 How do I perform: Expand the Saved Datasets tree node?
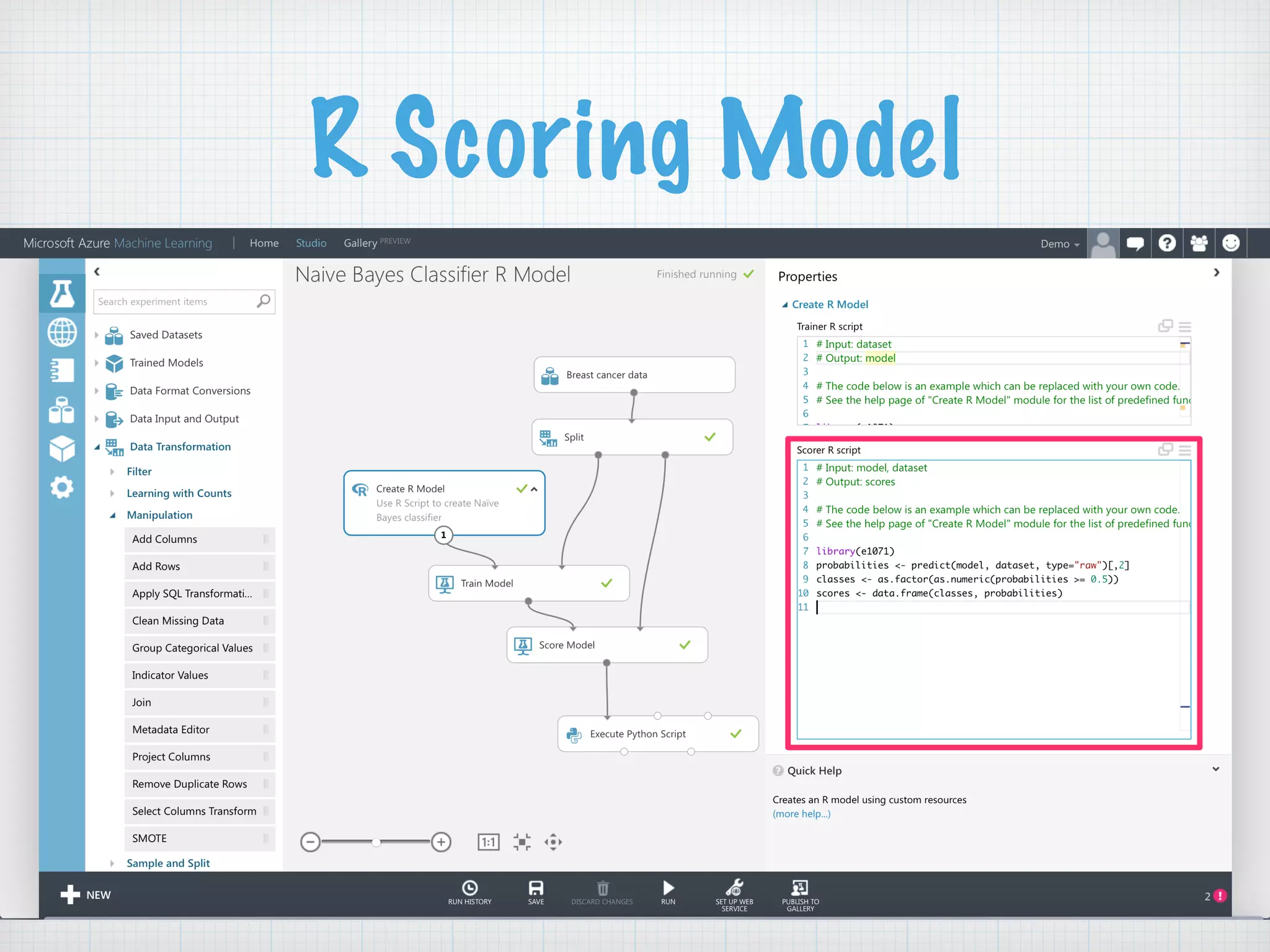pos(97,335)
